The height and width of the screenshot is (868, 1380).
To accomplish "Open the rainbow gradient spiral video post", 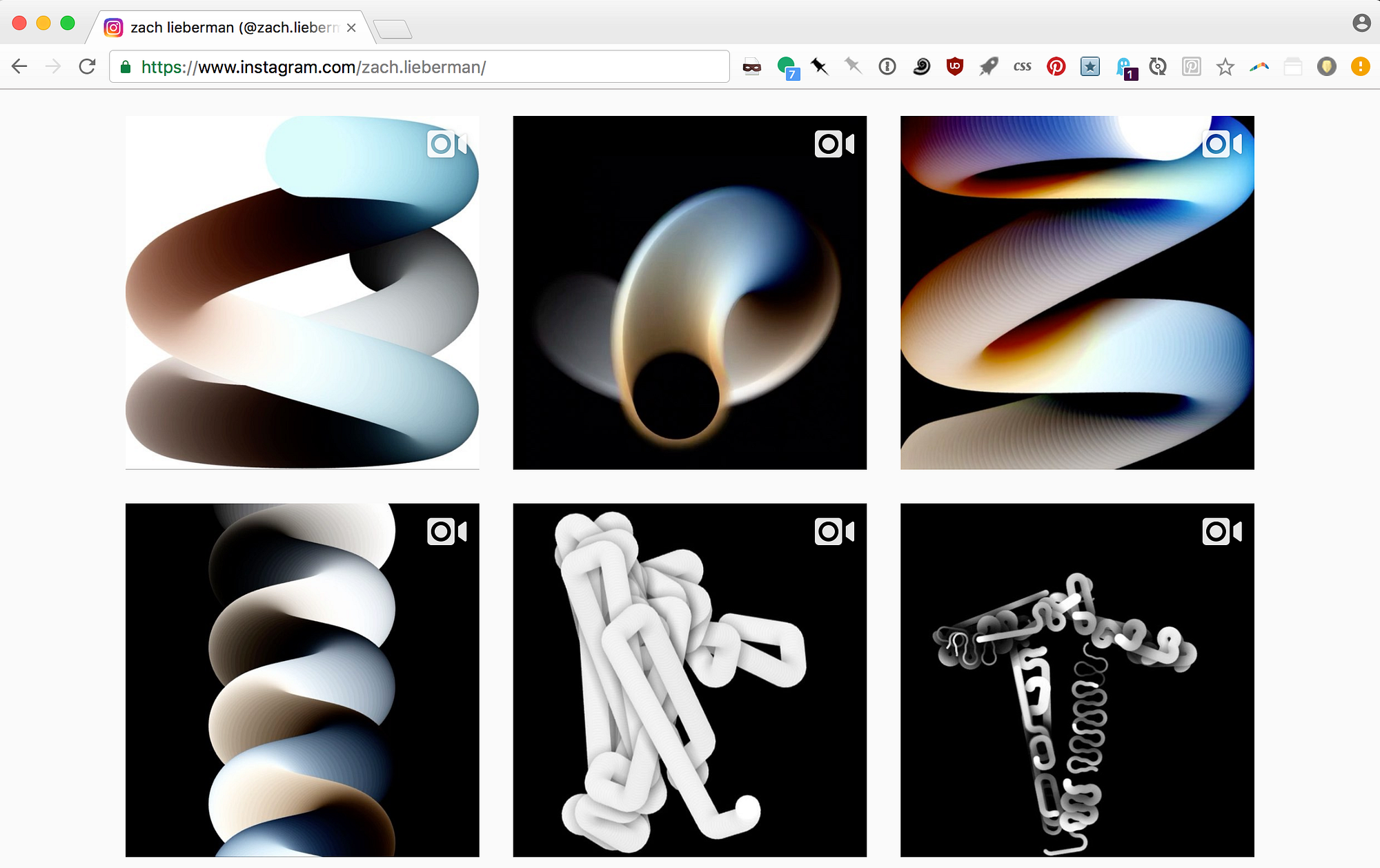I will coord(1076,293).
